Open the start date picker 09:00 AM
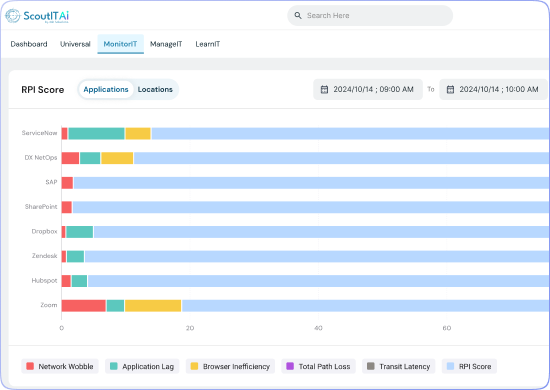The height and width of the screenshot is (390, 550). pyautogui.click(x=368, y=89)
